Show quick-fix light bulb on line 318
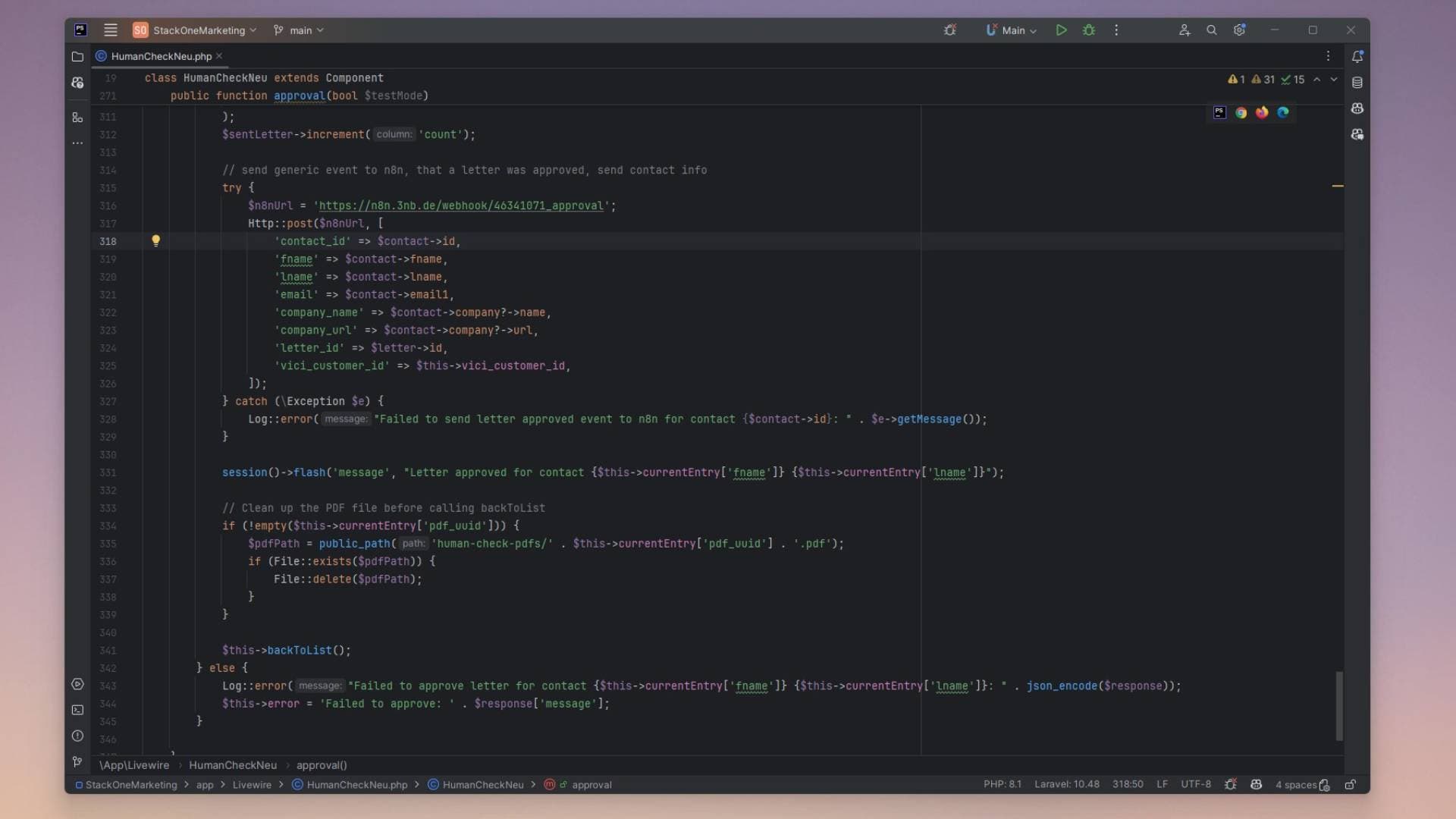 155,240
